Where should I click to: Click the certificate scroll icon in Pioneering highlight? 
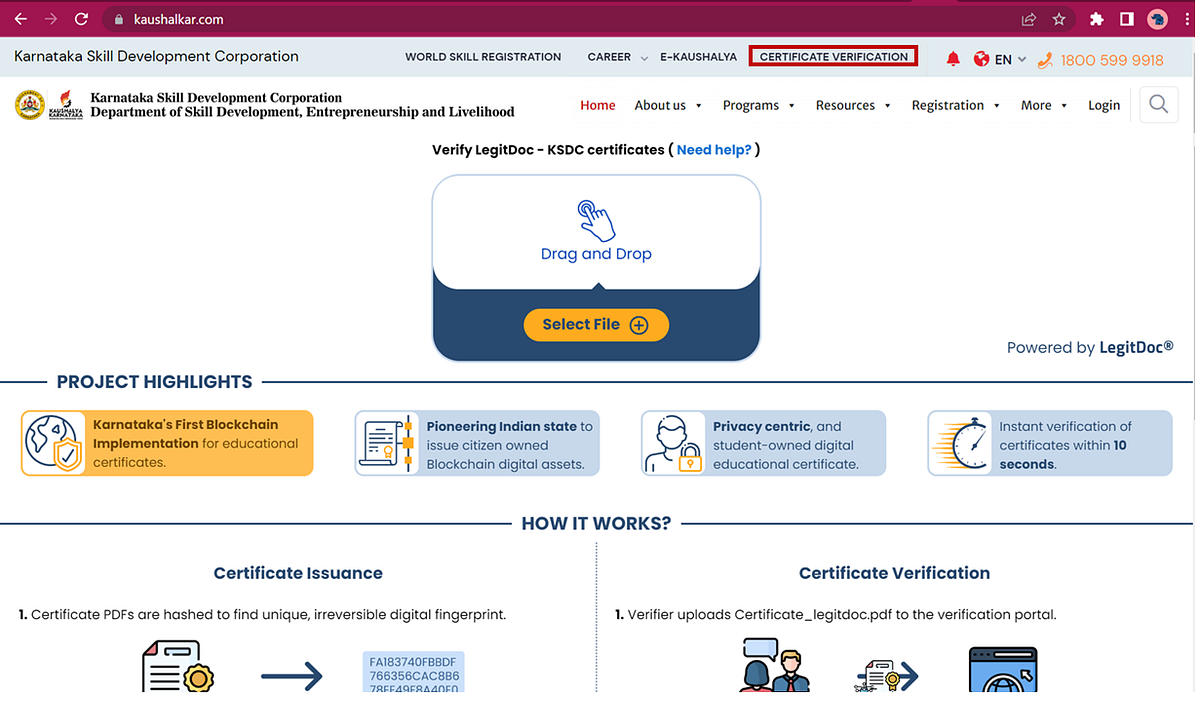[387, 442]
